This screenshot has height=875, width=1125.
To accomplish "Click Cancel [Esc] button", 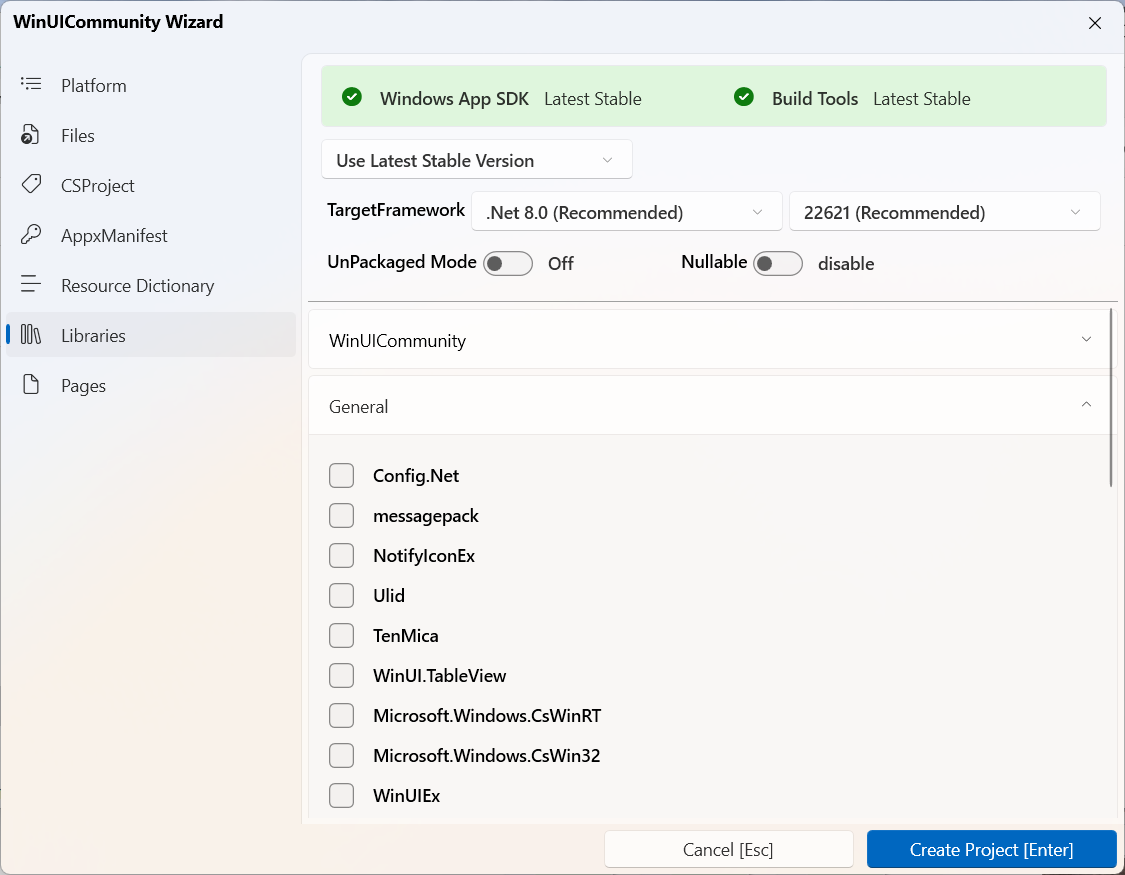I will 728,850.
